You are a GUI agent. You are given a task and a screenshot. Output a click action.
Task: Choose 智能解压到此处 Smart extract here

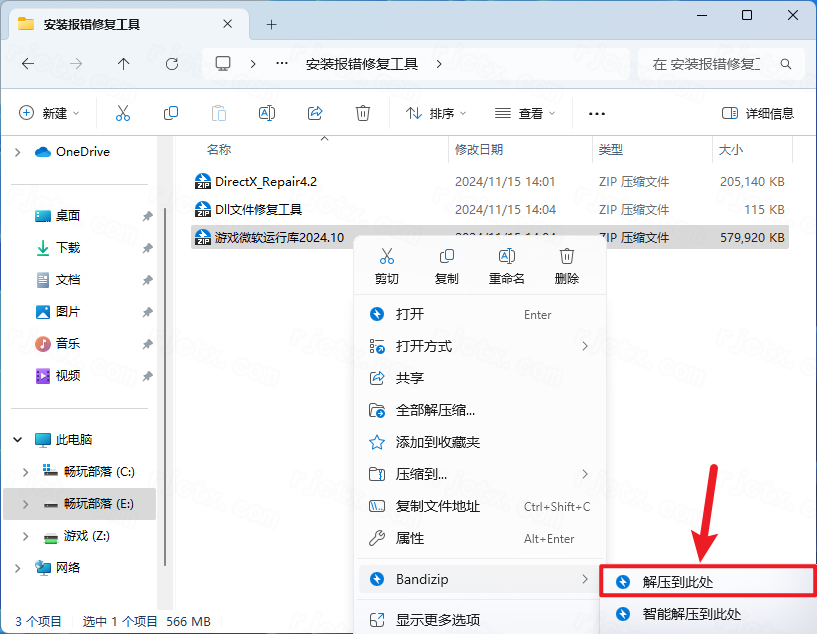click(x=708, y=614)
